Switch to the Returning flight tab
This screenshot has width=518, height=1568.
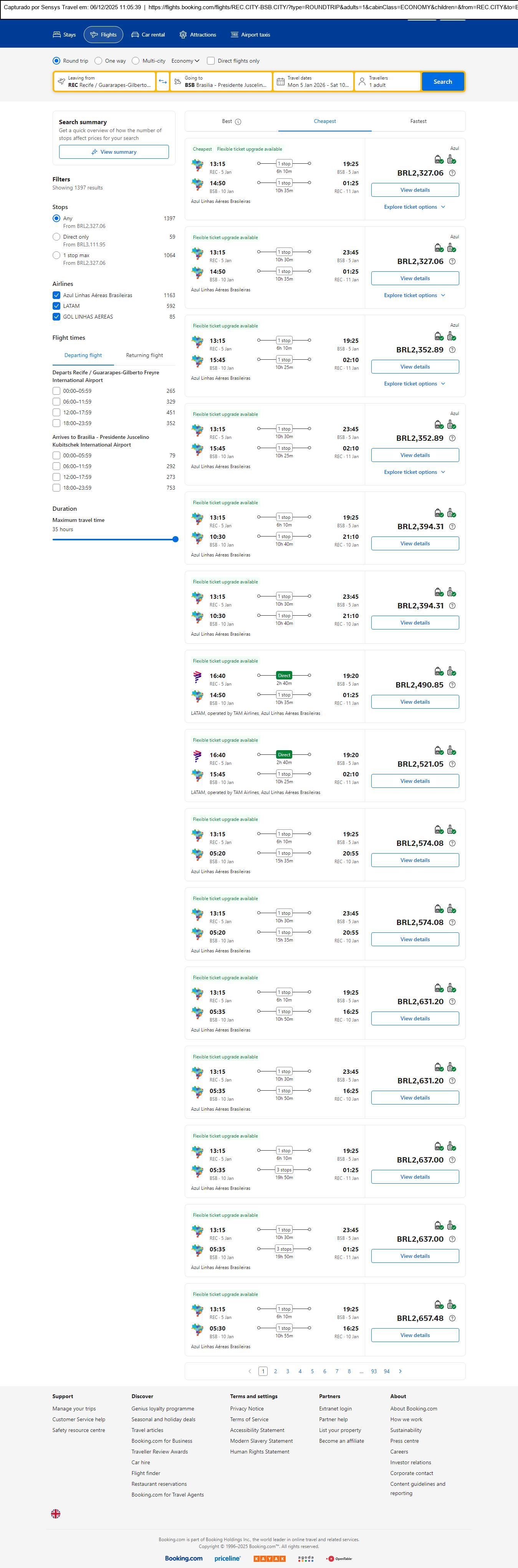tap(144, 355)
